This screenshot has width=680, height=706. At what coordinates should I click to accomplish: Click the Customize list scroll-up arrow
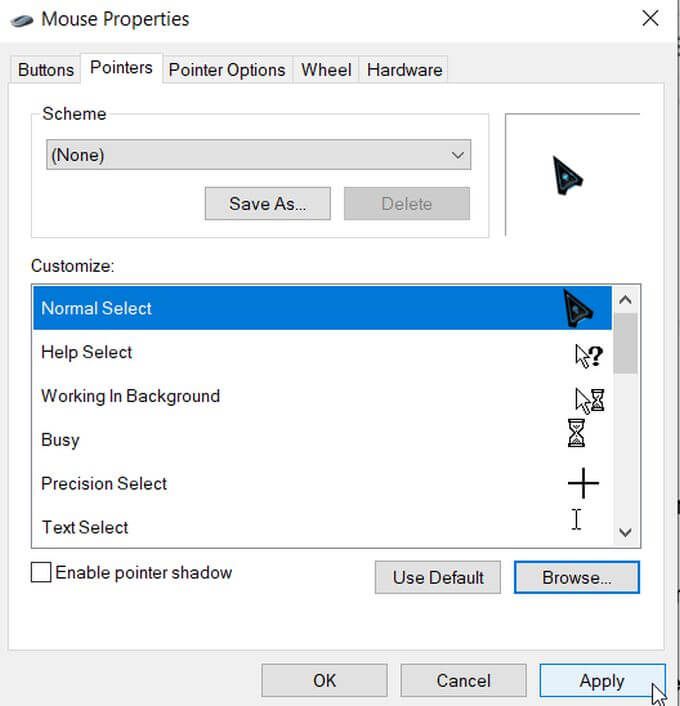(x=625, y=300)
